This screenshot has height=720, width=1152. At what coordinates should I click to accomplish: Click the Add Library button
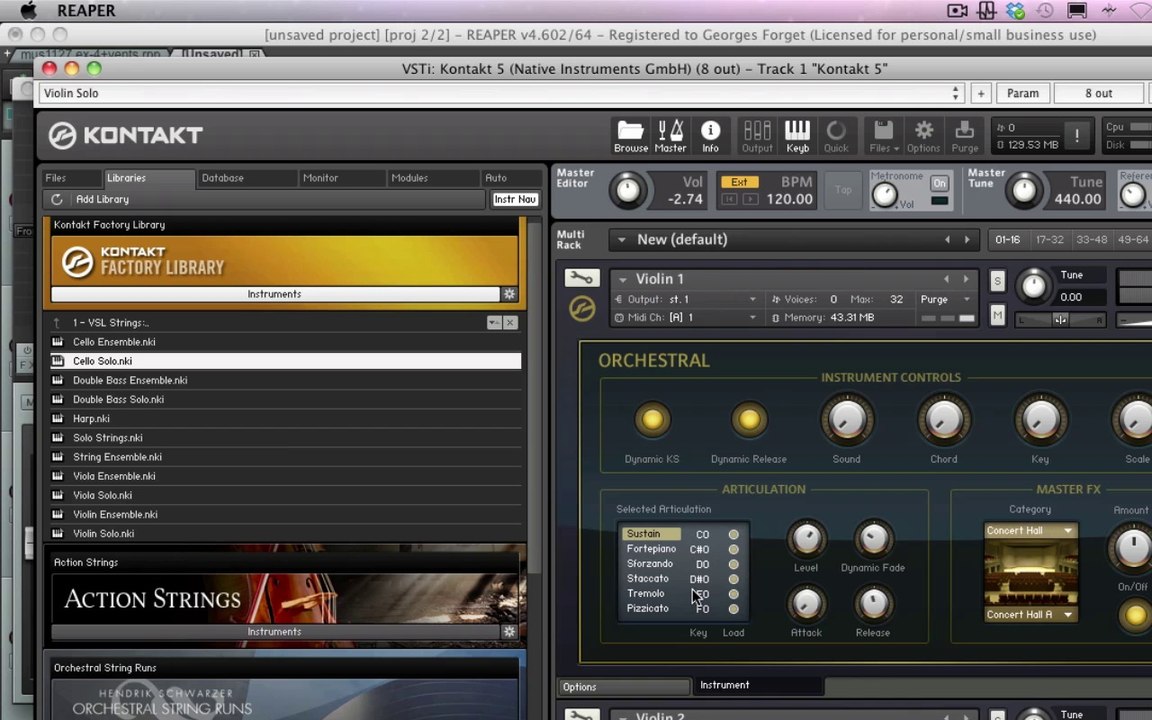coord(102,199)
